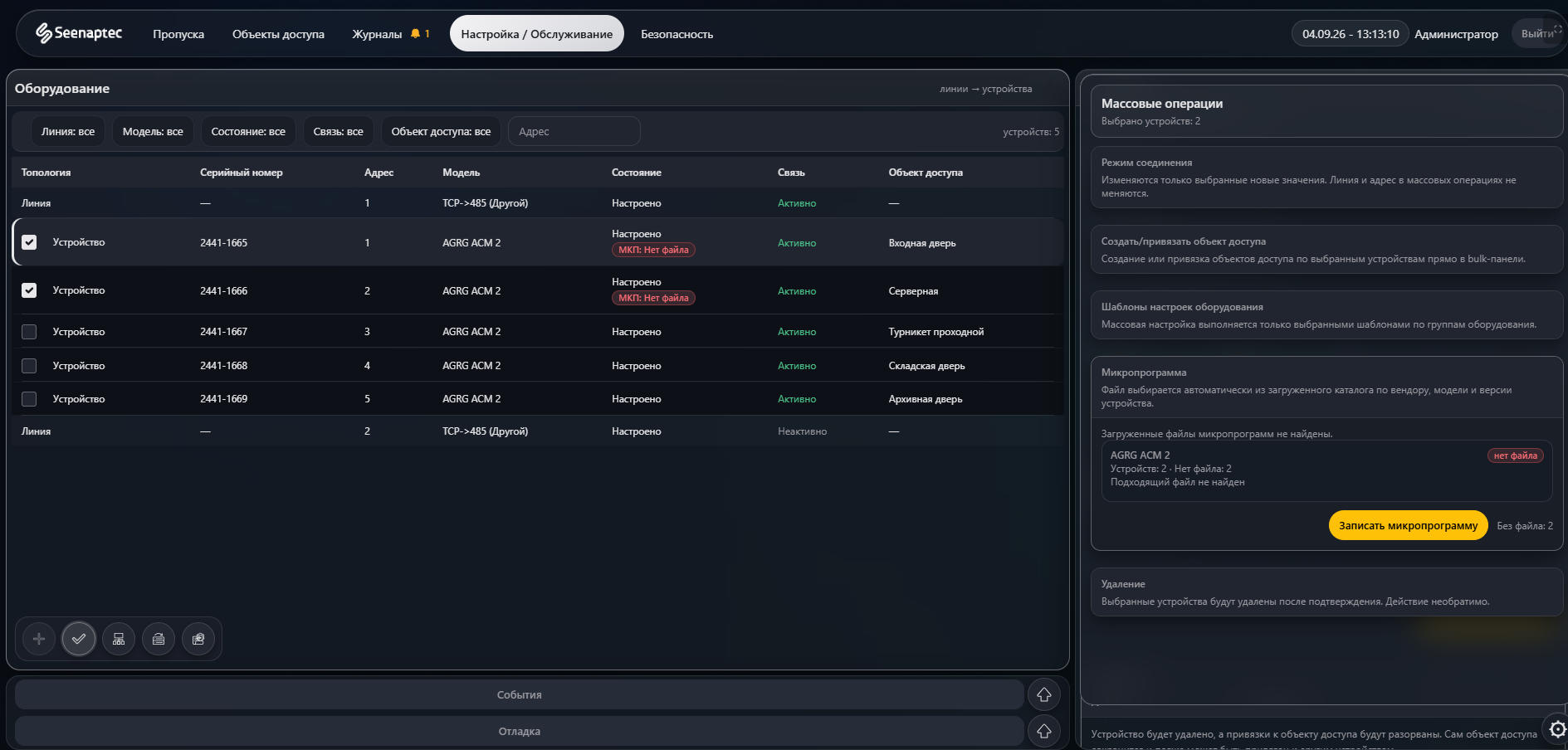Uncheck the device 2441-1666 checkbox
The height and width of the screenshot is (750, 1568).
(29, 290)
